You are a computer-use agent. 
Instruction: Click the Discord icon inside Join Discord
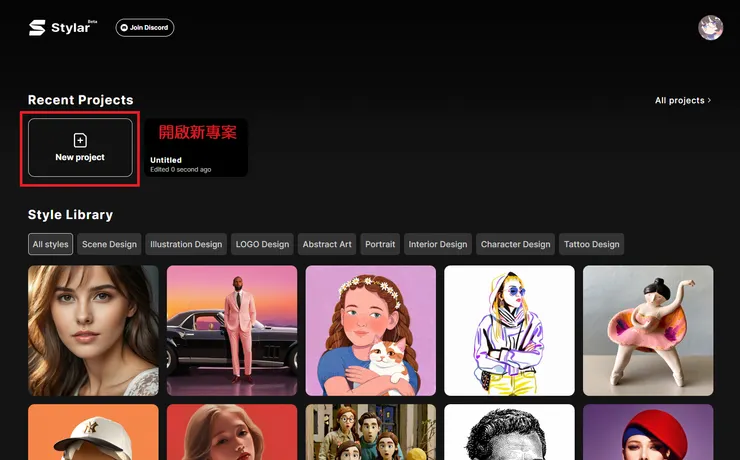(x=124, y=27)
